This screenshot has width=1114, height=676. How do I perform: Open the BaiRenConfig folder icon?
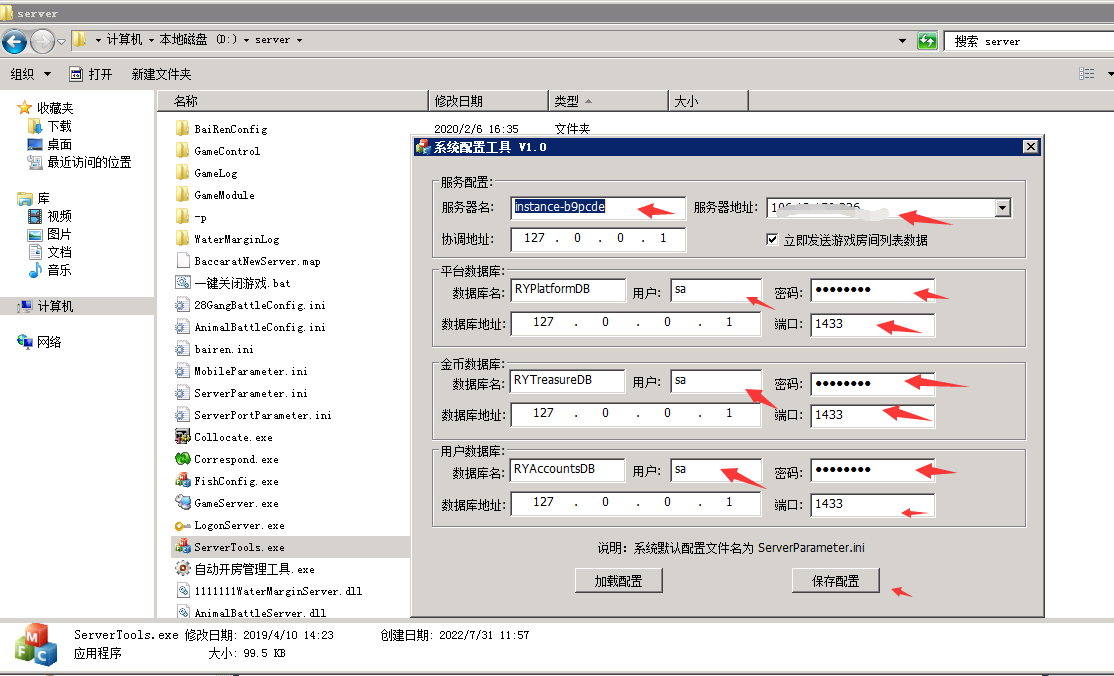click(x=183, y=129)
